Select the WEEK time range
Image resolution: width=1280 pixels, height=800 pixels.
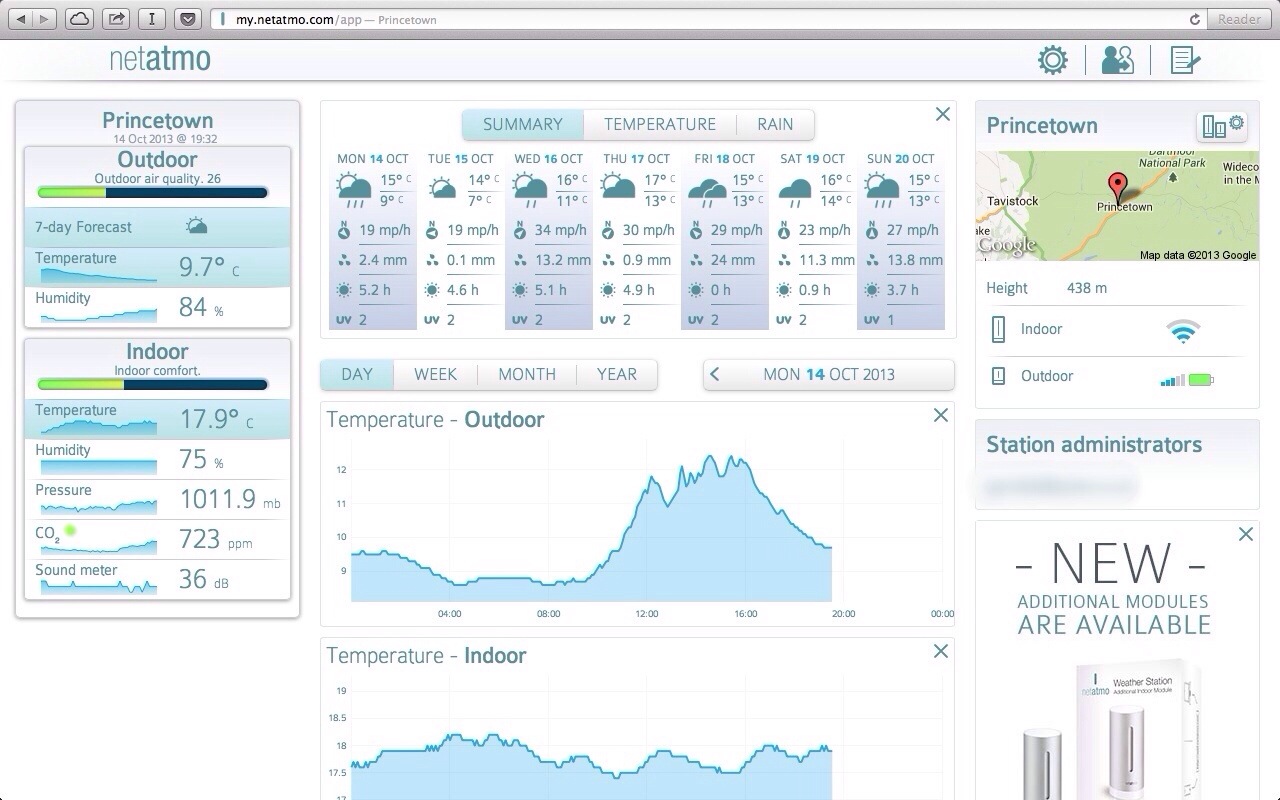[x=435, y=374]
